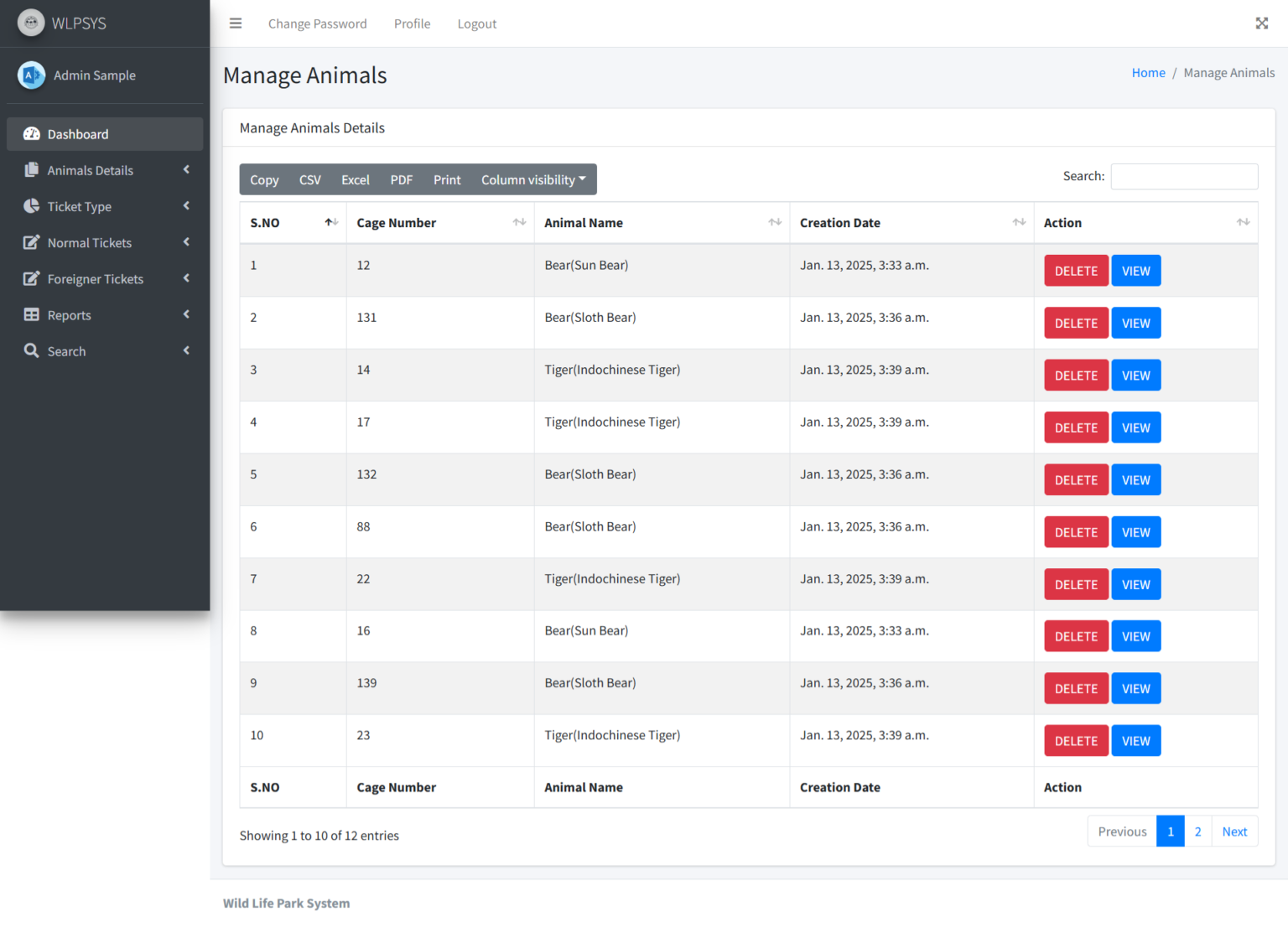
Task: Click the Search magnifier icon in sidebar
Action: [31, 350]
